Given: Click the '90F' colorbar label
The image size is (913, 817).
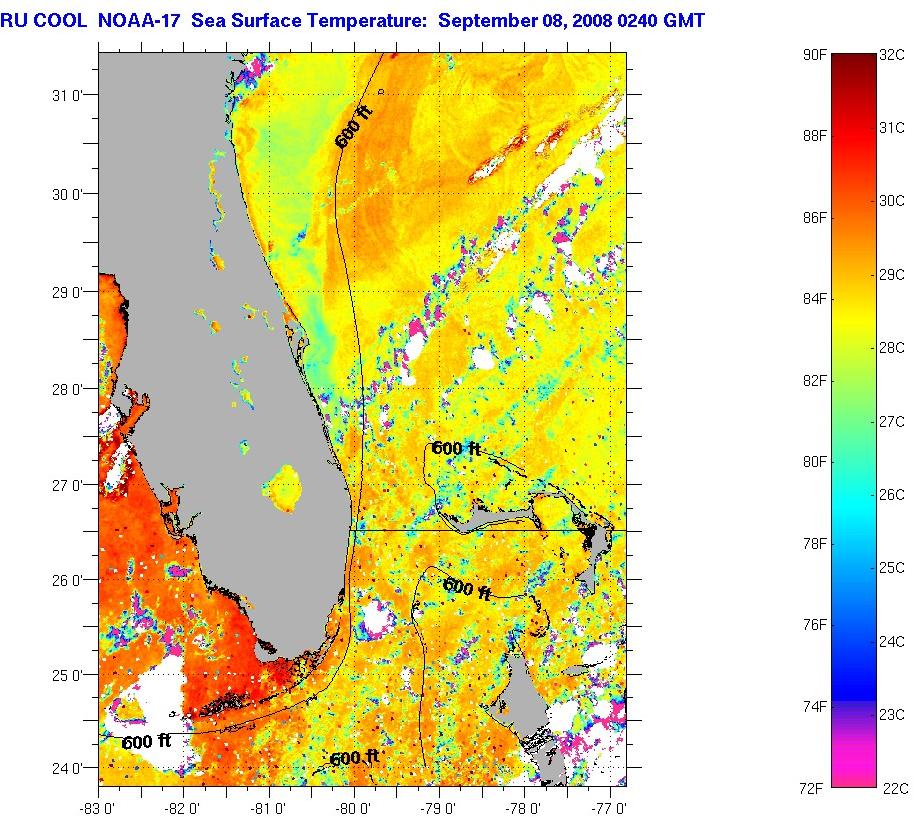Looking at the screenshot, I should tap(814, 55).
